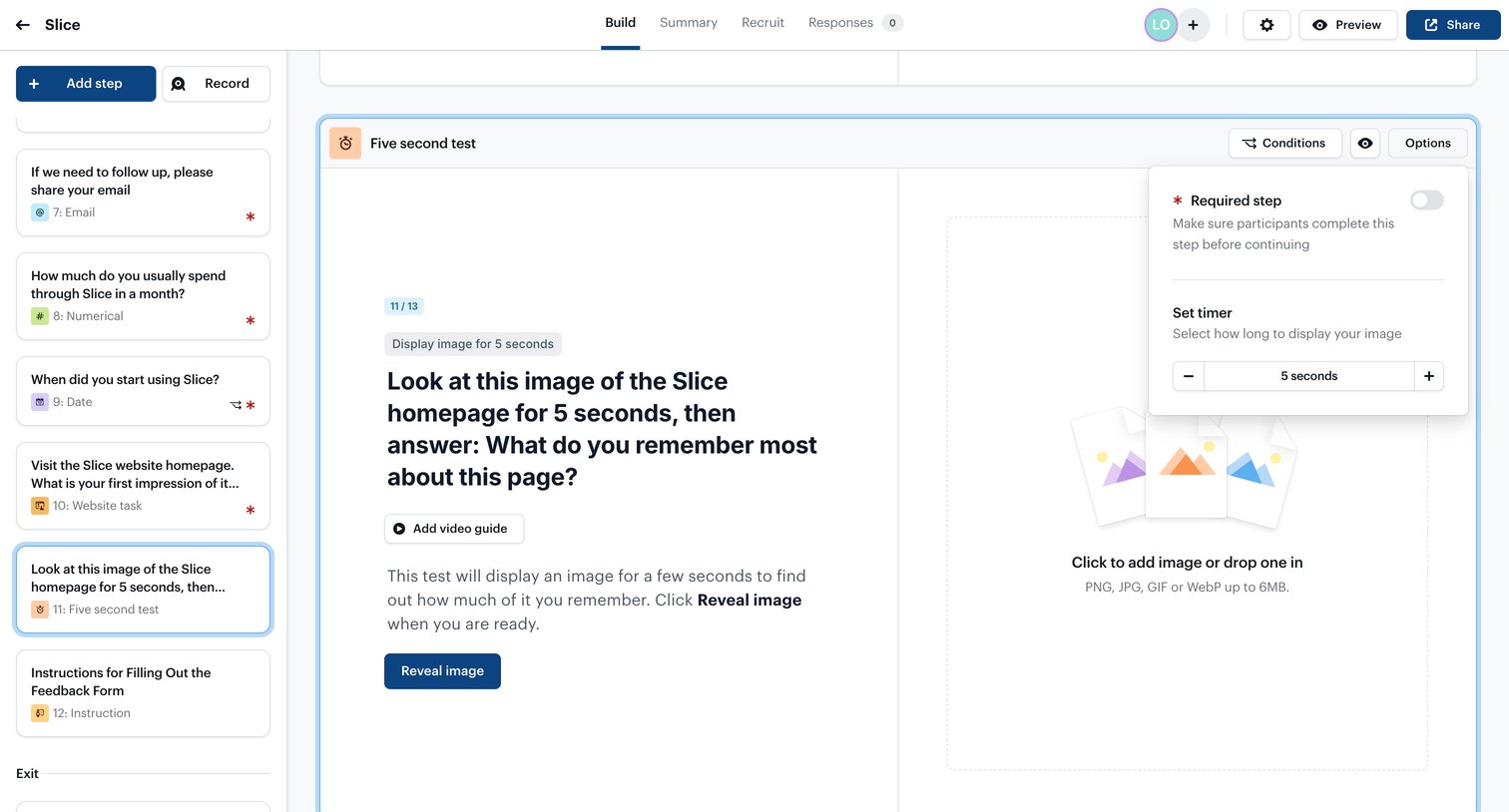Screen dimensions: 1509x812
Task: Switch to the Responses tab
Action: coord(840,23)
